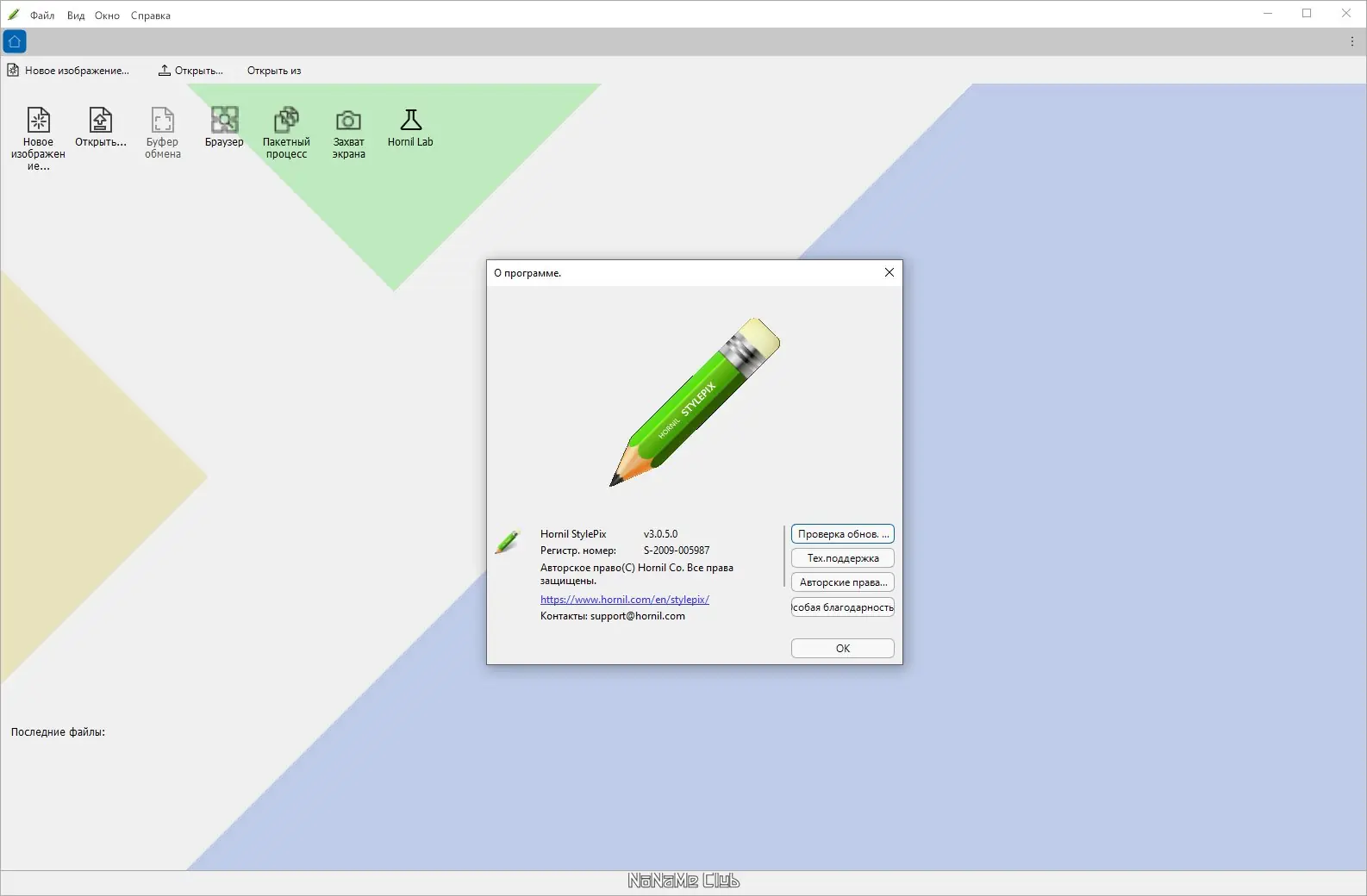The height and width of the screenshot is (896, 1367).
Task: Click the Тех.поддержка button
Action: click(843, 558)
